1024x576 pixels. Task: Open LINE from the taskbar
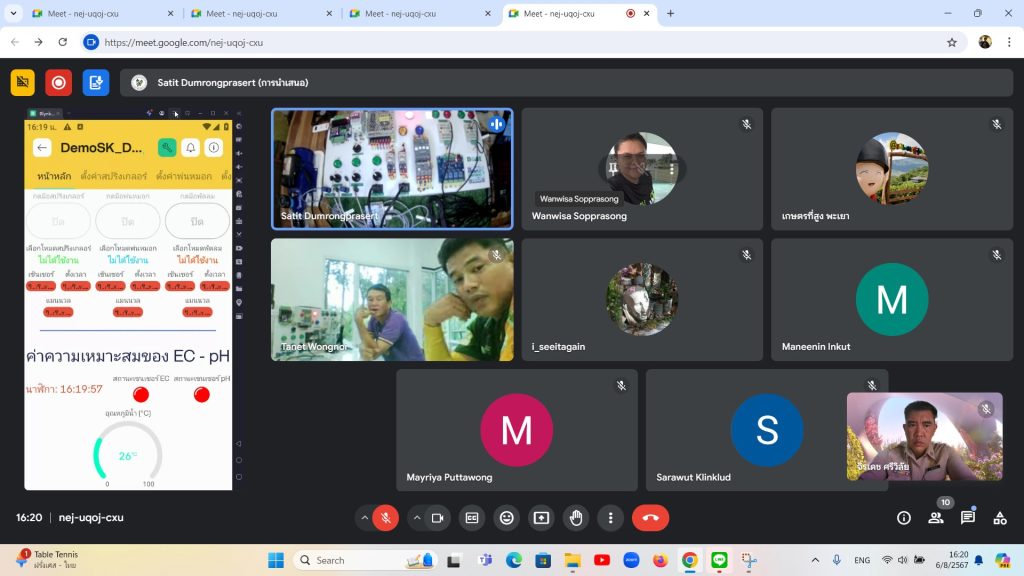719,560
